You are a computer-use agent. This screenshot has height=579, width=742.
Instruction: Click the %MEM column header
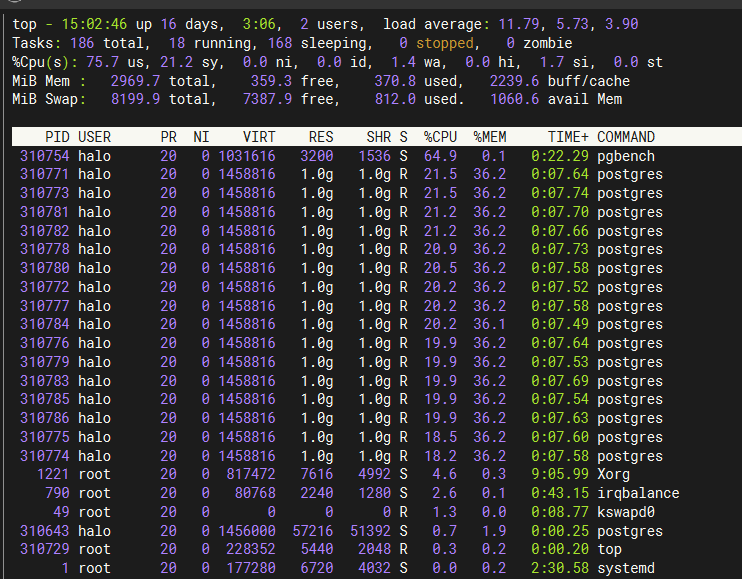tap(490, 137)
